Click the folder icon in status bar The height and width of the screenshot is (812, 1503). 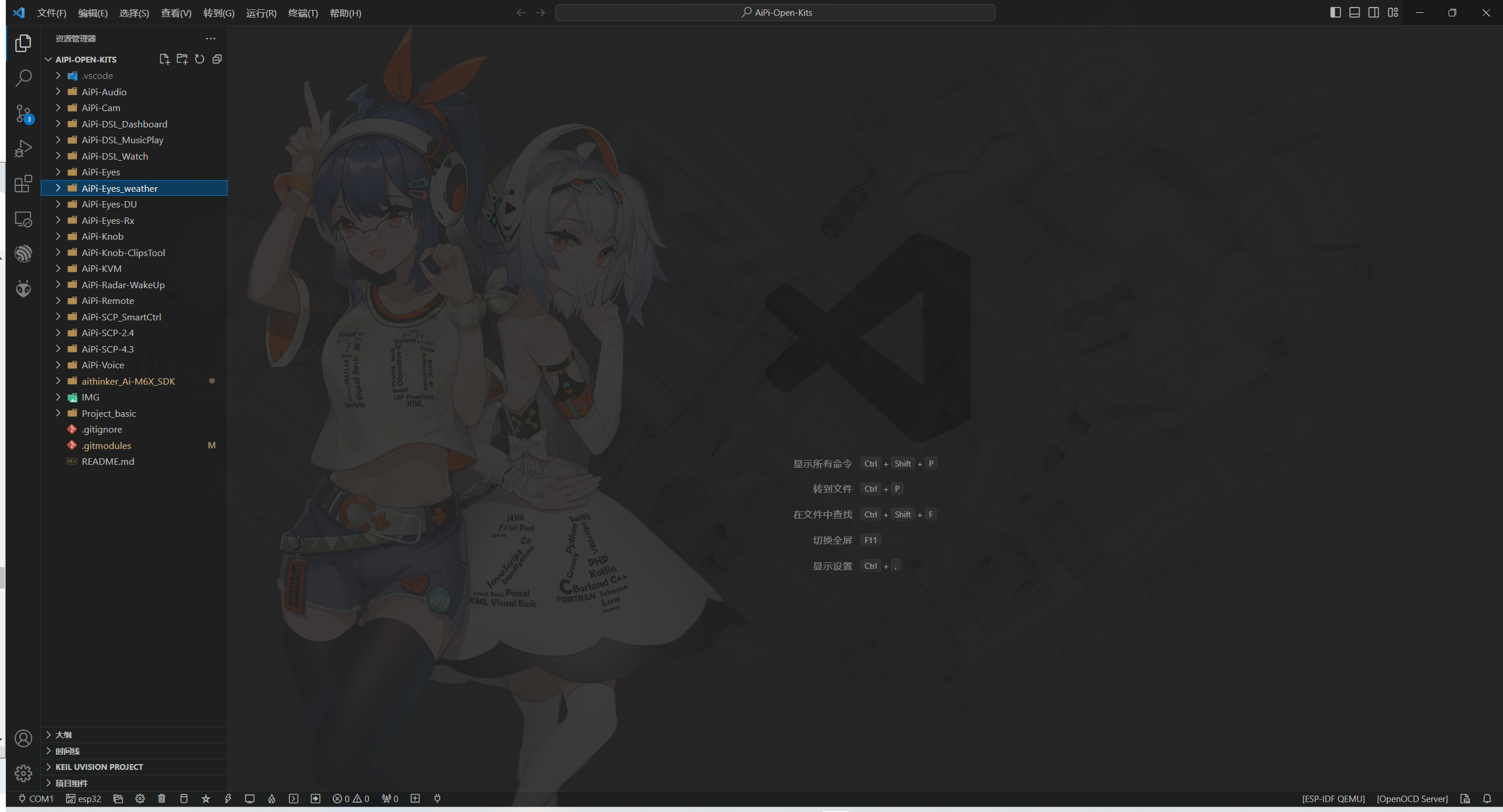tap(118, 799)
